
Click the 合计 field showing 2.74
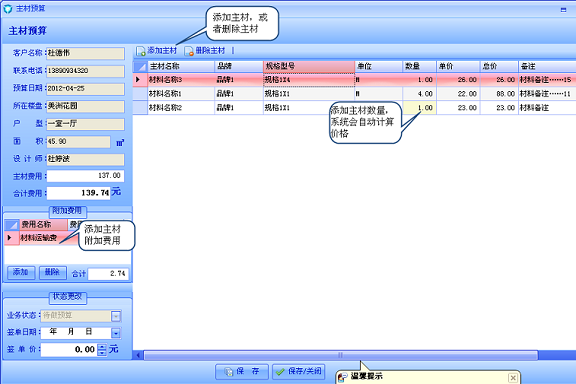point(108,274)
